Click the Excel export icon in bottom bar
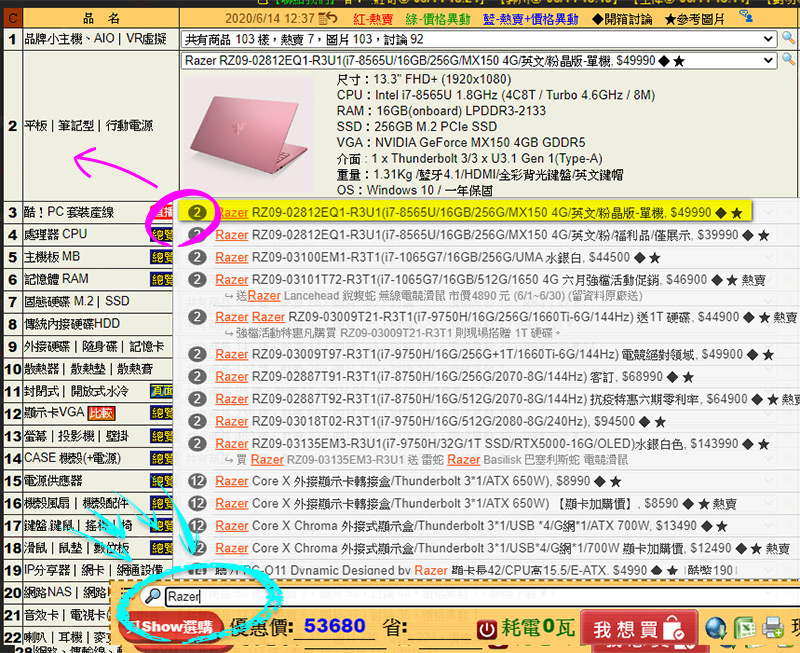The image size is (800, 653). coord(744,628)
